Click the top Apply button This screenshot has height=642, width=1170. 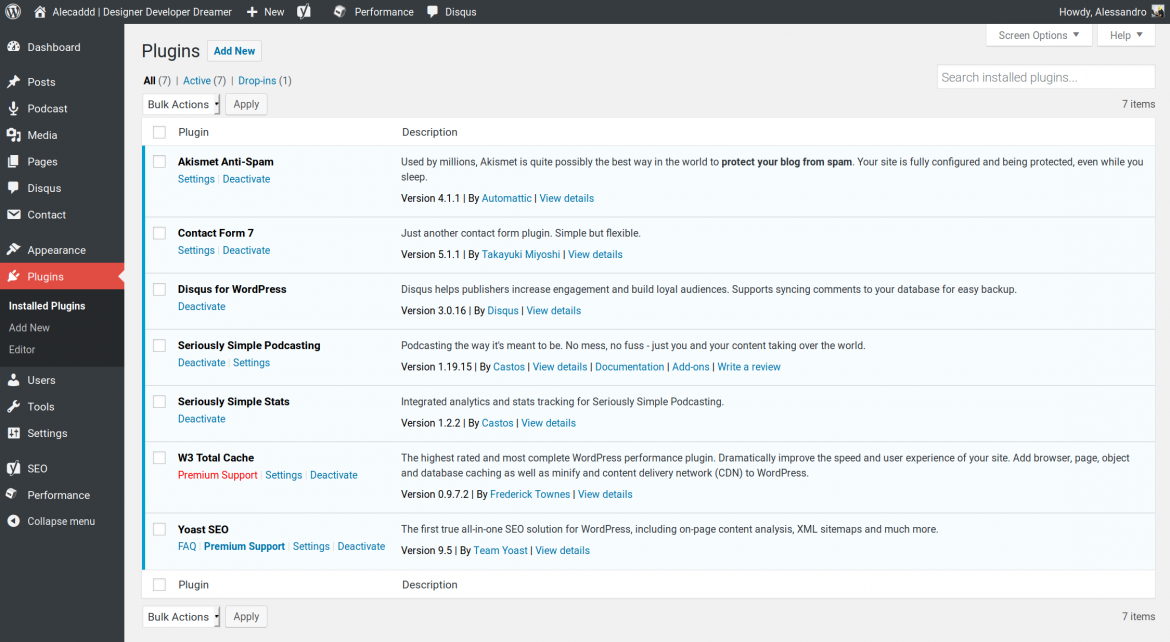(246, 105)
